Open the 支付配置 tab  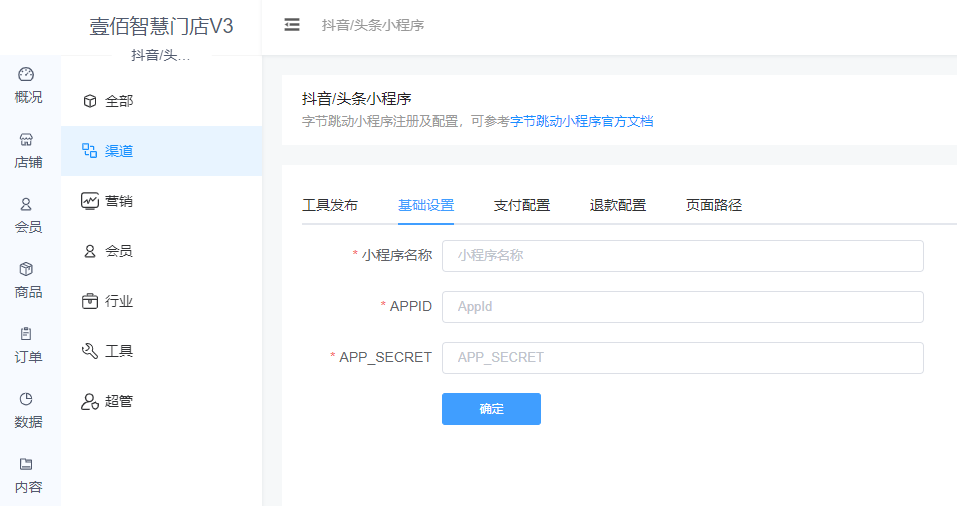pos(522,205)
